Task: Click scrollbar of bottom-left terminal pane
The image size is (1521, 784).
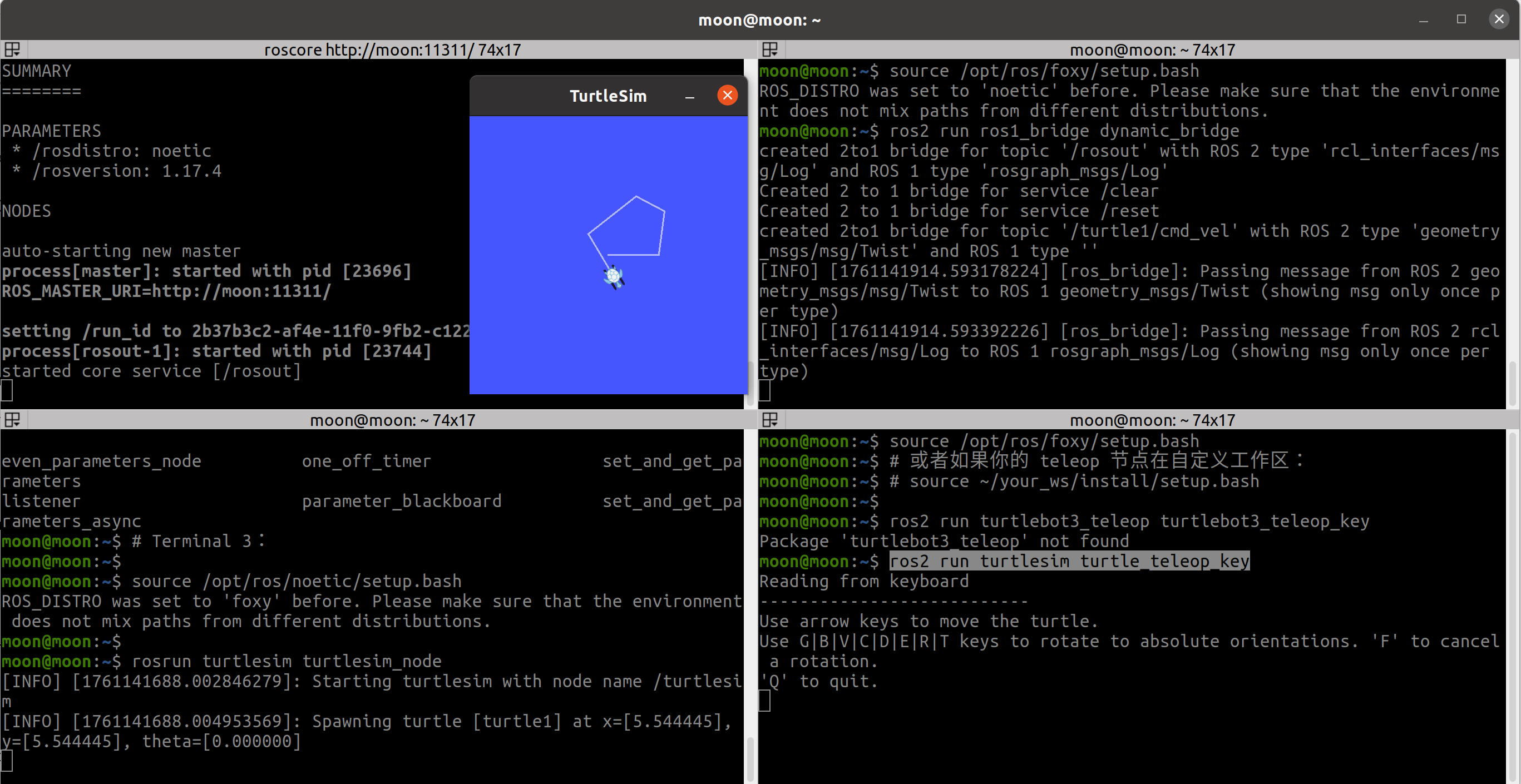Action: coord(750,758)
